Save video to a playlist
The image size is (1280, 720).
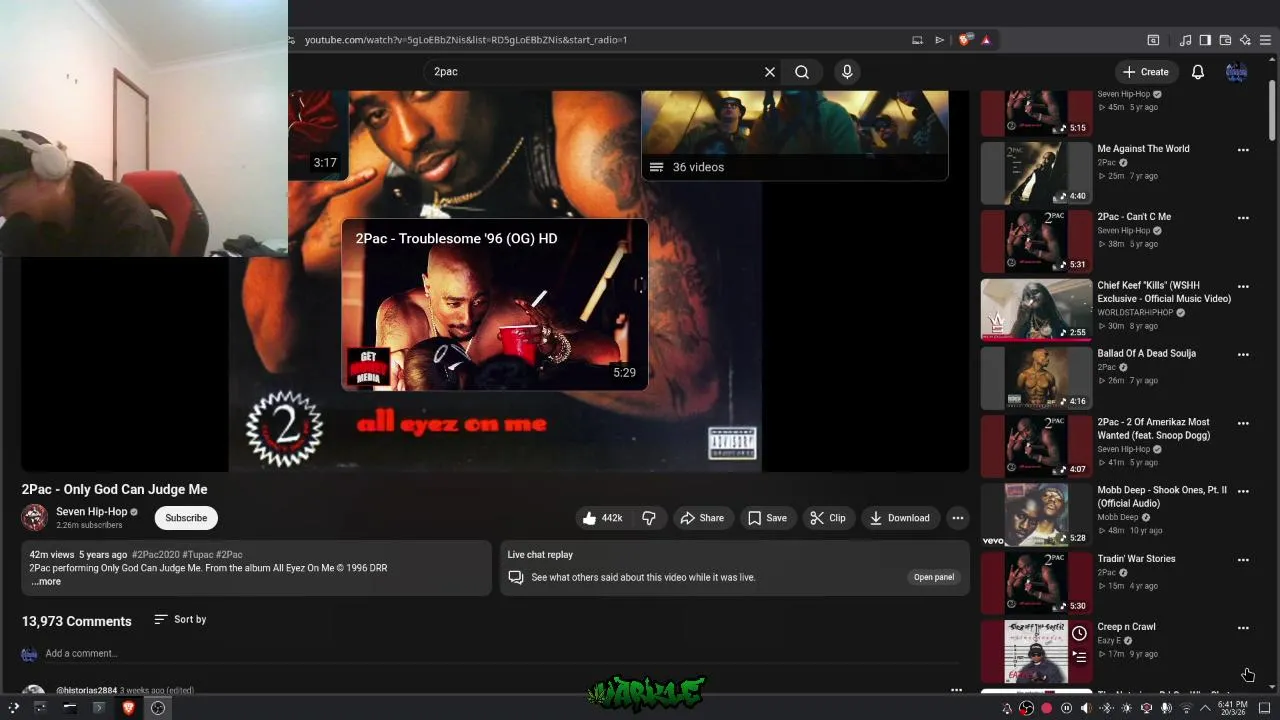pyautogui.click(x=767, y=518)
